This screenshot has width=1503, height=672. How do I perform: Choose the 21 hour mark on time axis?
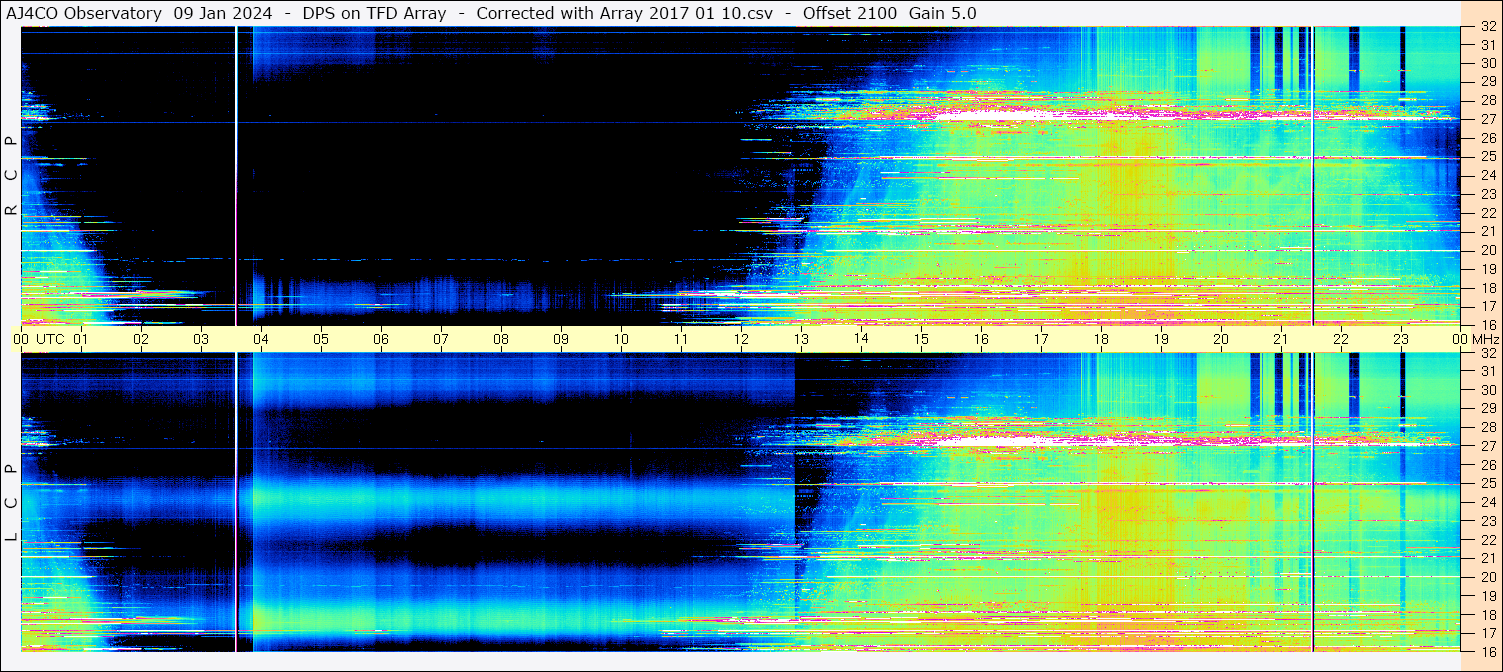[x=1281, y=339]
